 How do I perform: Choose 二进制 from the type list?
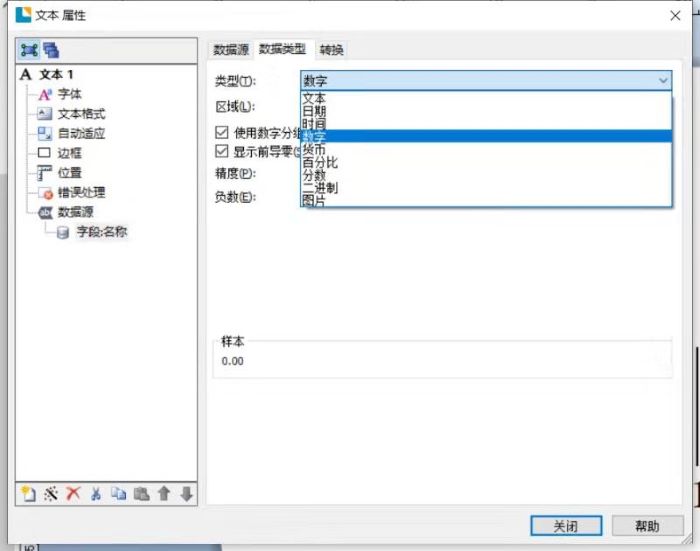click(486, 188)
